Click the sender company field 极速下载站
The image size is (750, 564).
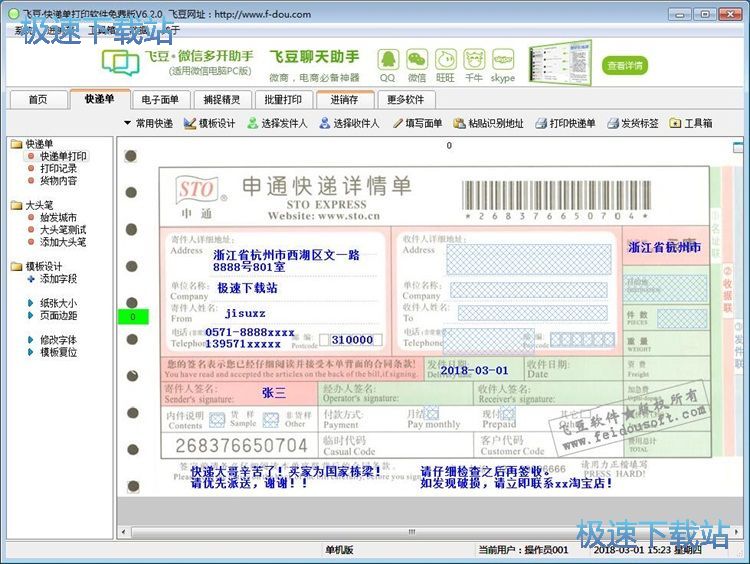247,288
